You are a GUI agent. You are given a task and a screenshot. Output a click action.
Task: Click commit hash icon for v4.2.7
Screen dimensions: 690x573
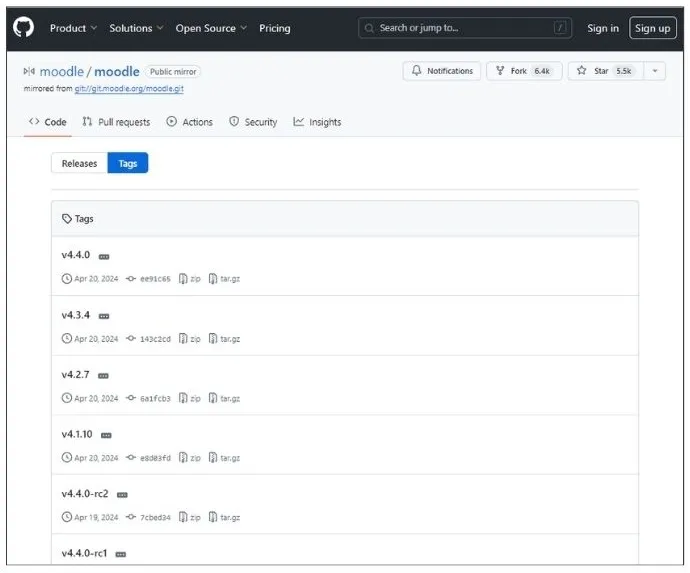click(131, 398)
